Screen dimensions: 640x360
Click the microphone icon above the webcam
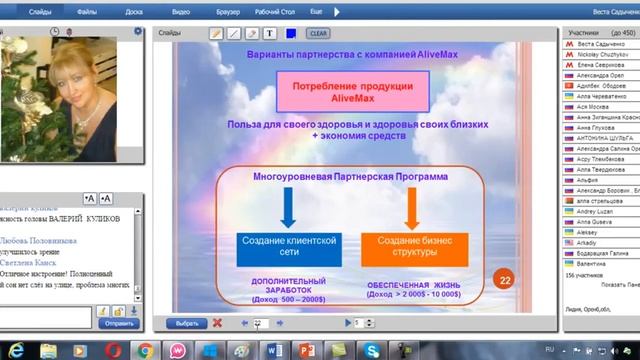(x=69, y=31)
